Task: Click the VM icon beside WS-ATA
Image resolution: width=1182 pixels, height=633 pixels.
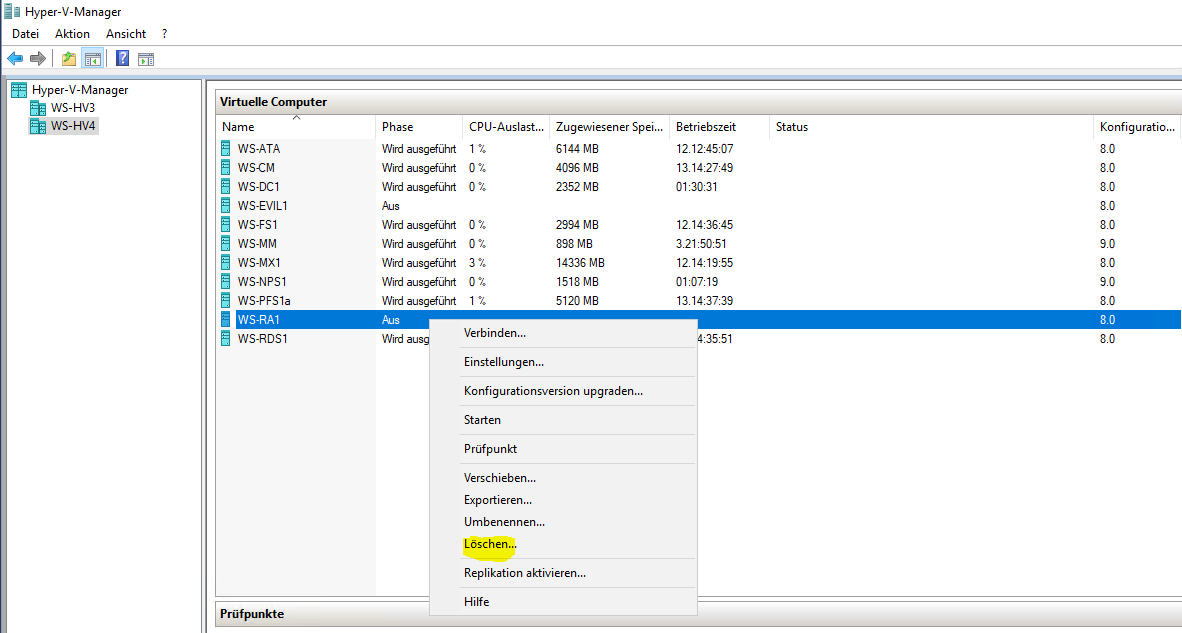Action: click(x=225, y=148)
